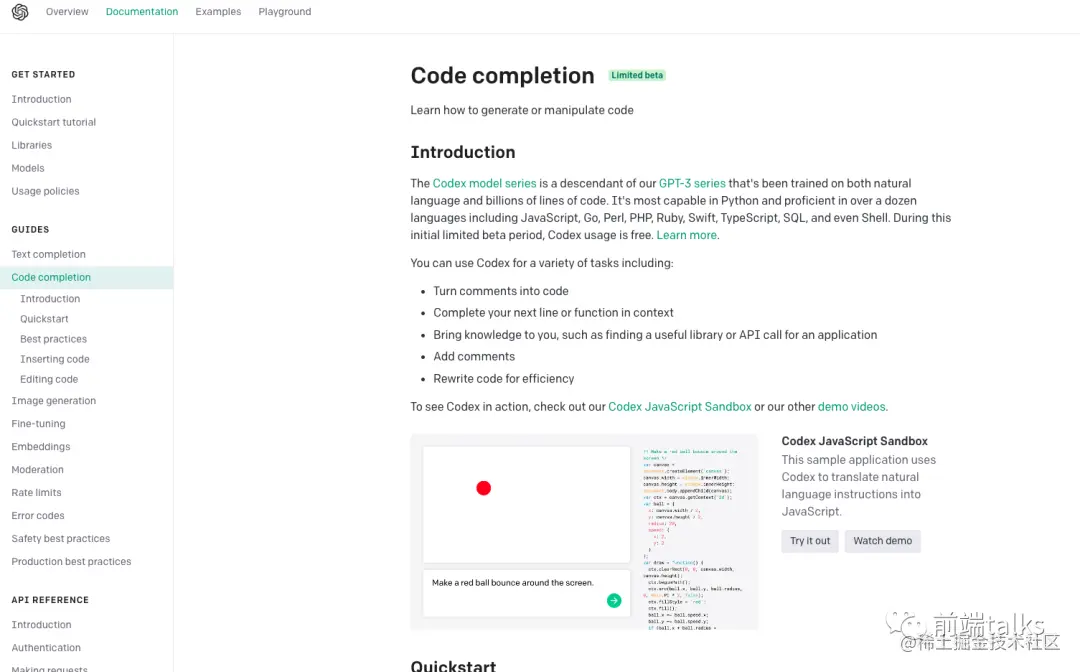Follow the GPT-3 series link
Viewport: 1080px width, 672px height.
pyautogui.click(x=692, y=183)
